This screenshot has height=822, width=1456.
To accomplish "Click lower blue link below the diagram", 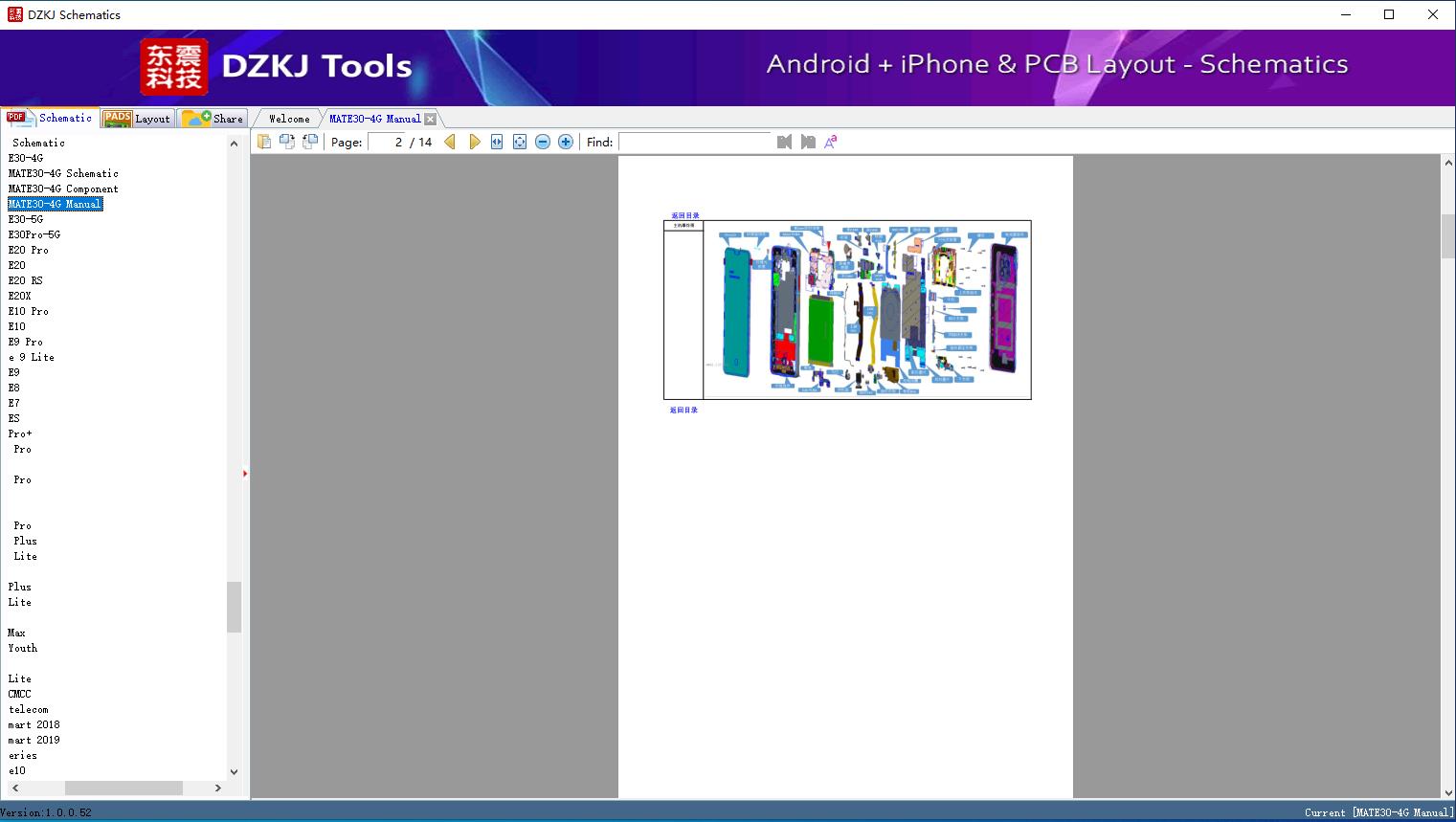I will (683, 410).
